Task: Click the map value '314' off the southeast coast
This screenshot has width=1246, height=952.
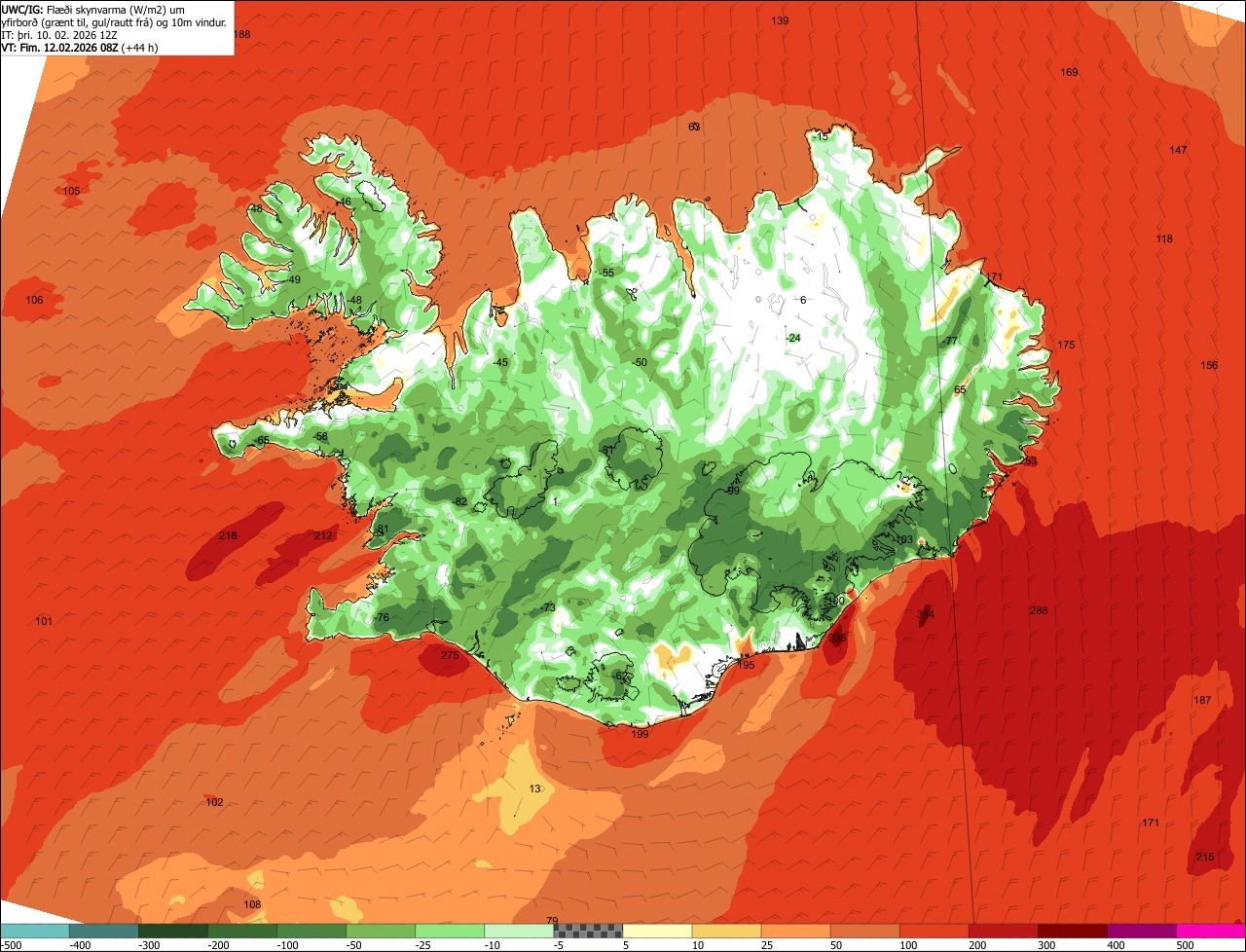Action: (x=926, y=614)
